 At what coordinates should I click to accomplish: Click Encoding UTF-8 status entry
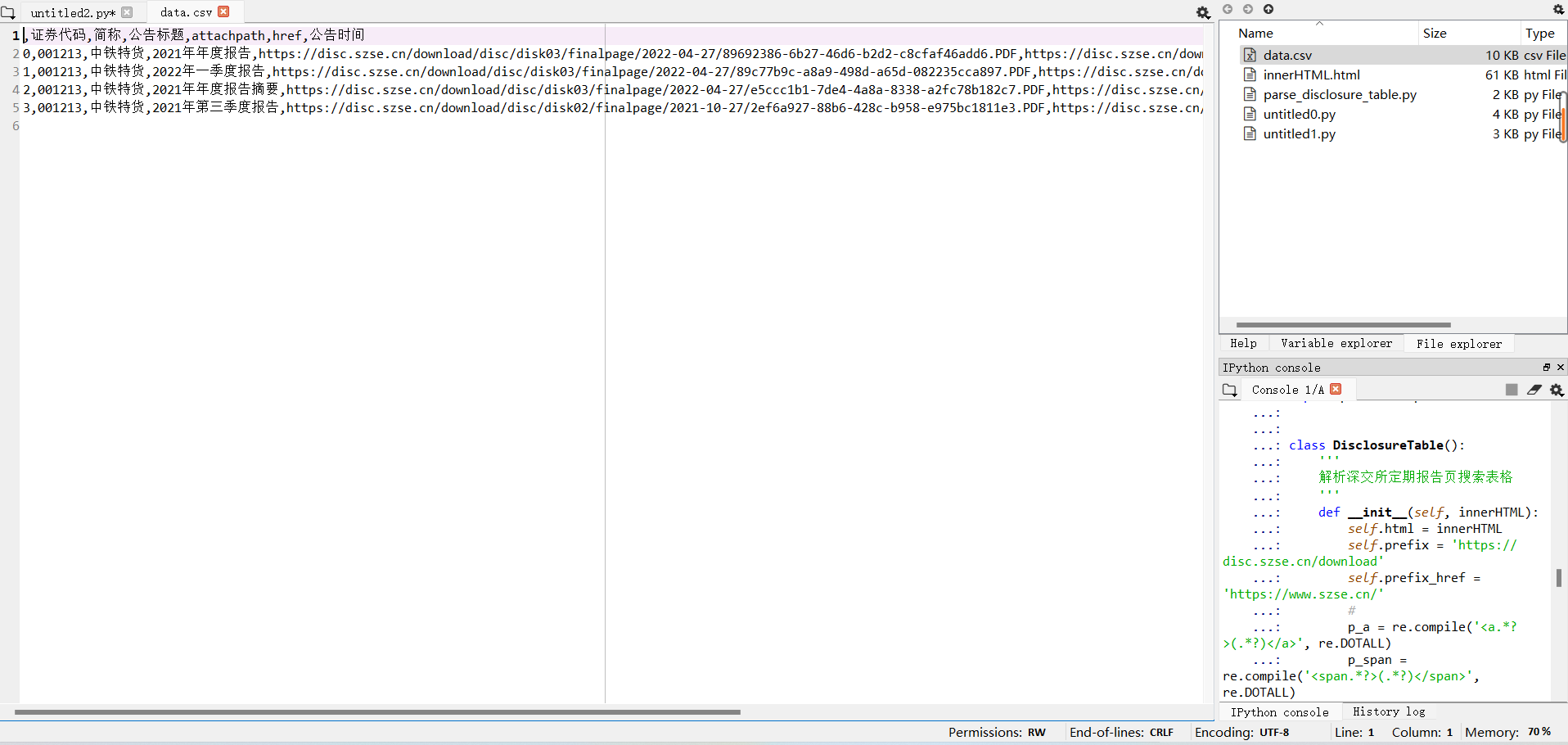click(1241, 733)
